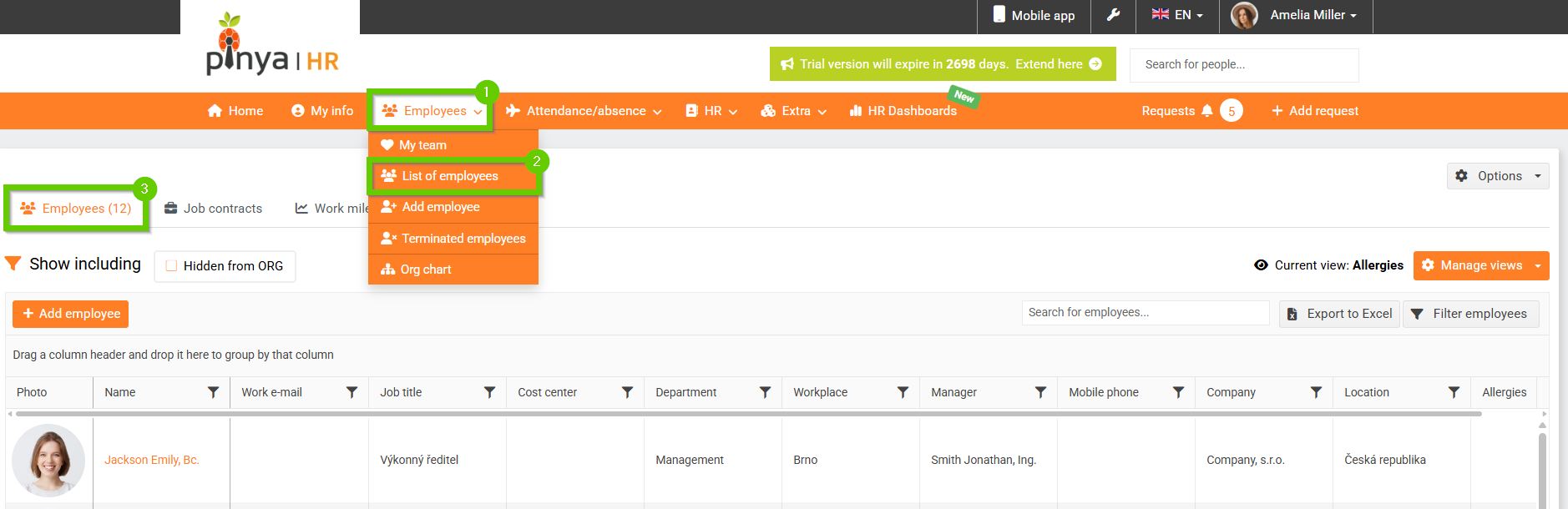Screen dimensions: 1568x509
Task: Switch to Employees (12) tab
Action: pyautogui.click(x=76, y=209)
